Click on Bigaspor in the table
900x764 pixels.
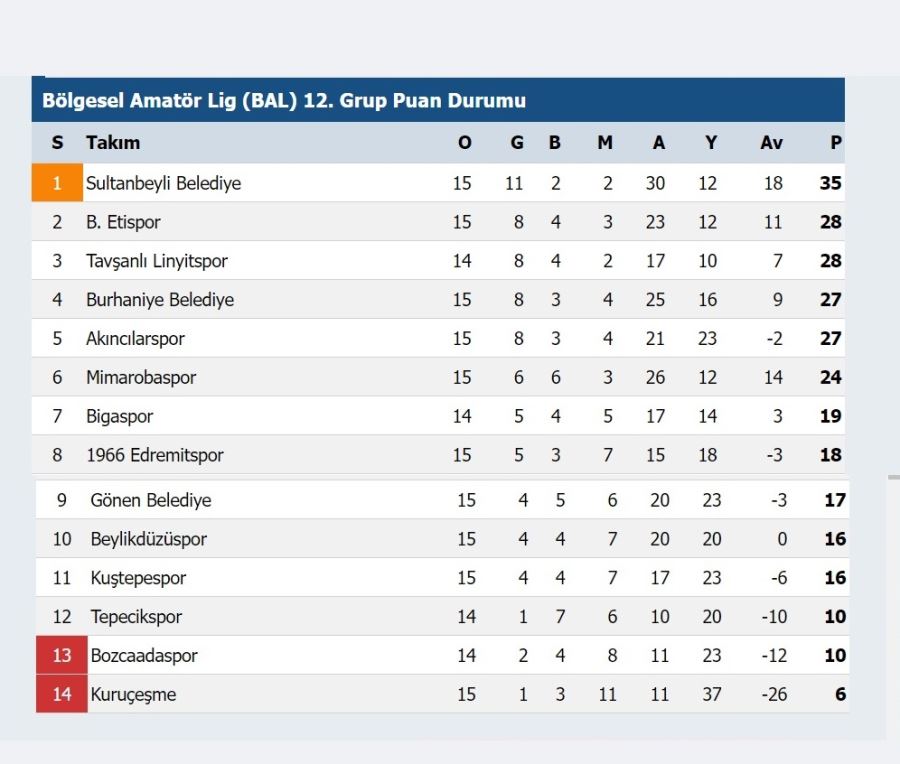click(x=119, y=416)
